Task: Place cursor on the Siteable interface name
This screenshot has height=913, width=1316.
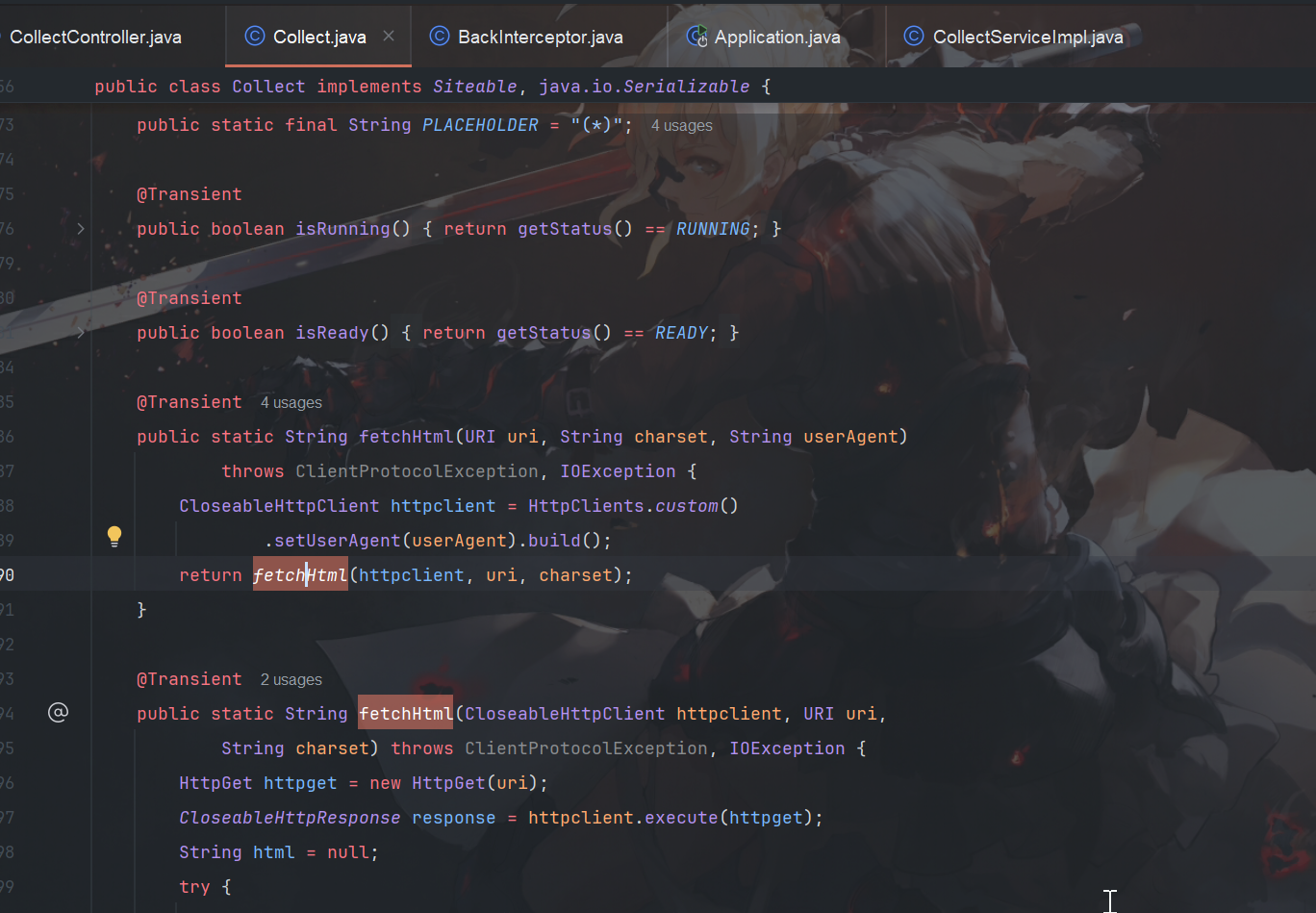Action: (474, 87)
